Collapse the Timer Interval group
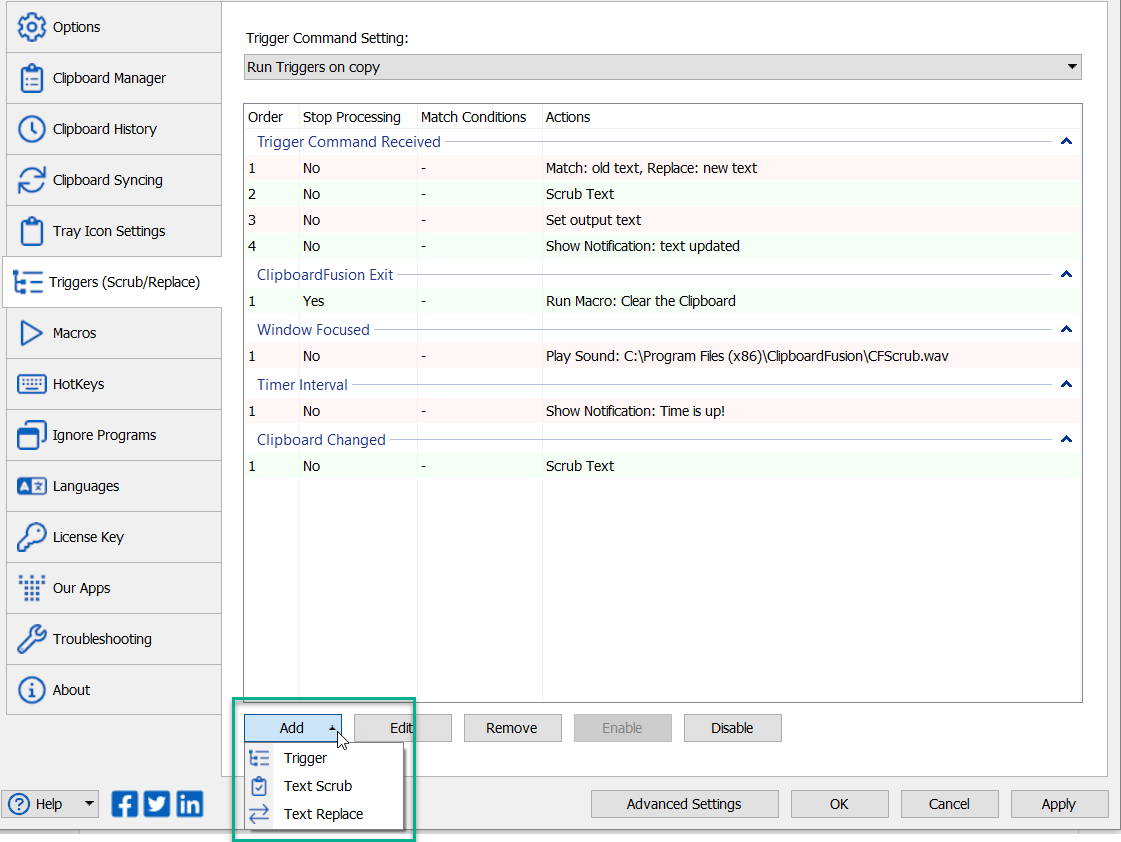This screenshot has height=842, width=1121. point(1066,385)
